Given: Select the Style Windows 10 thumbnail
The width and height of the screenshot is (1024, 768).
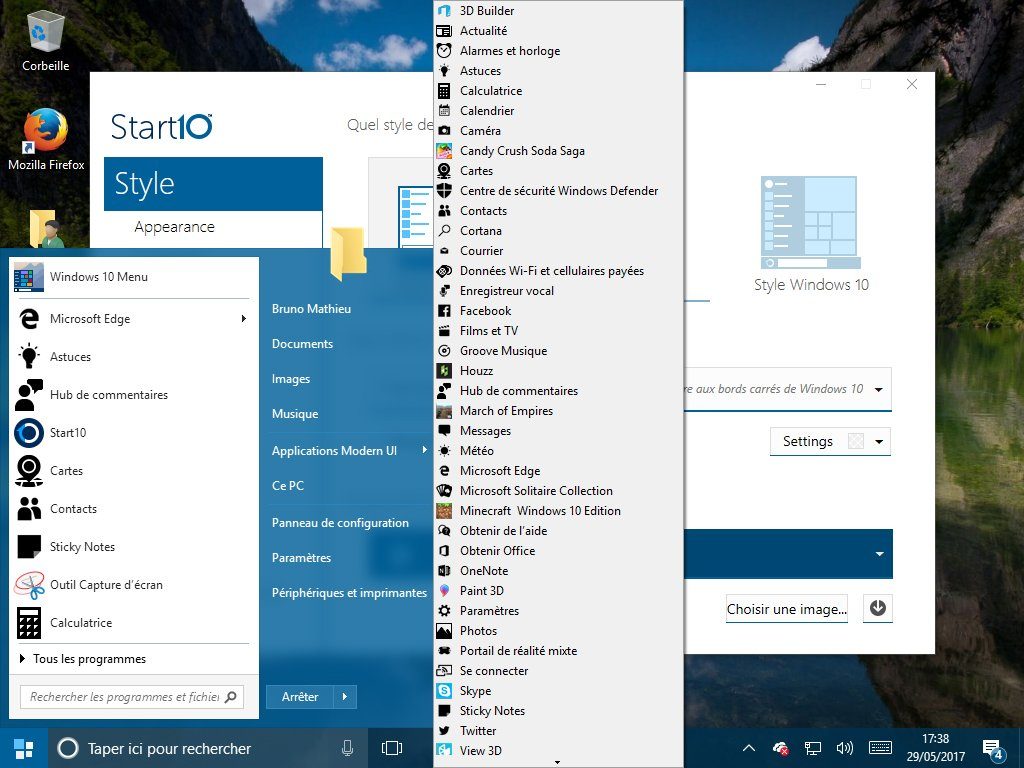Looking at the screenshot, I should tap(811, 222).
